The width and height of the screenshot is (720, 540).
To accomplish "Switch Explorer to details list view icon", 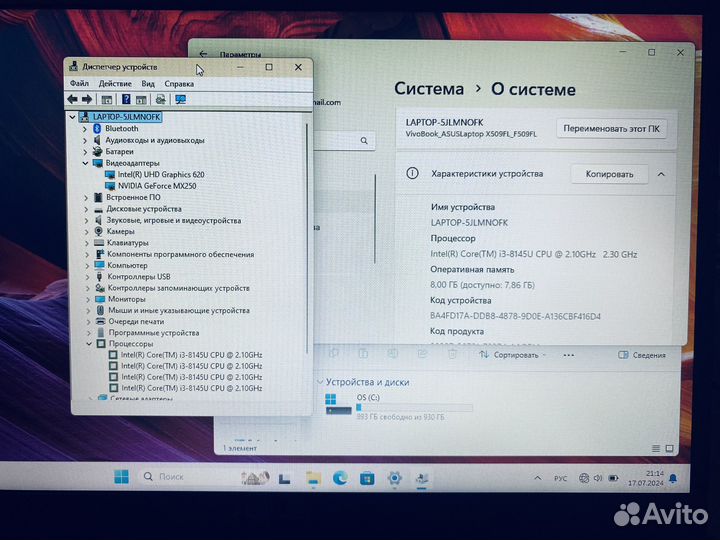I will 656,448.
